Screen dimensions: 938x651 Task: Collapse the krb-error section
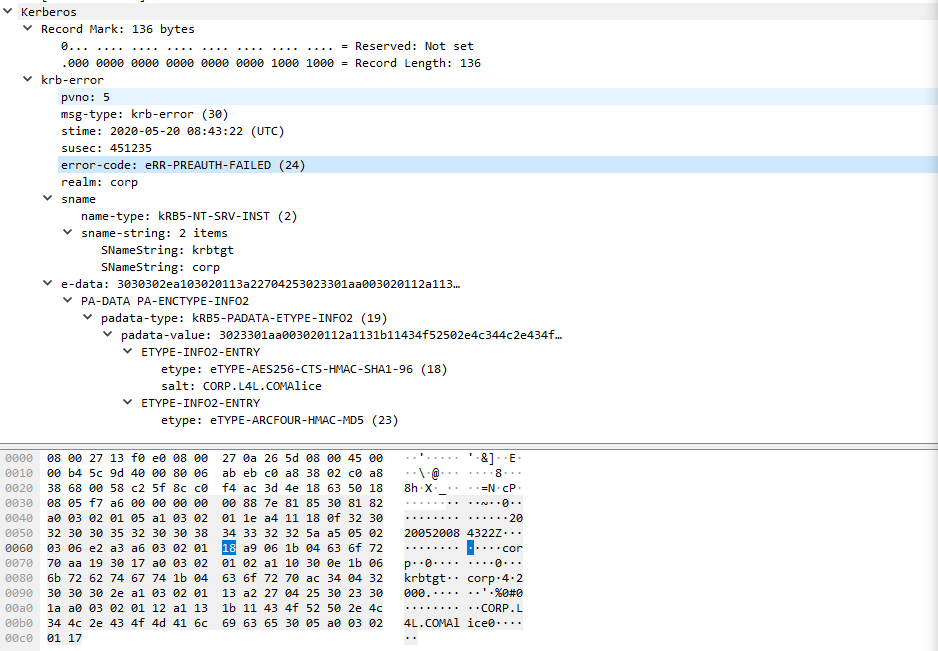pyautogui.click(x=28, y=80)
